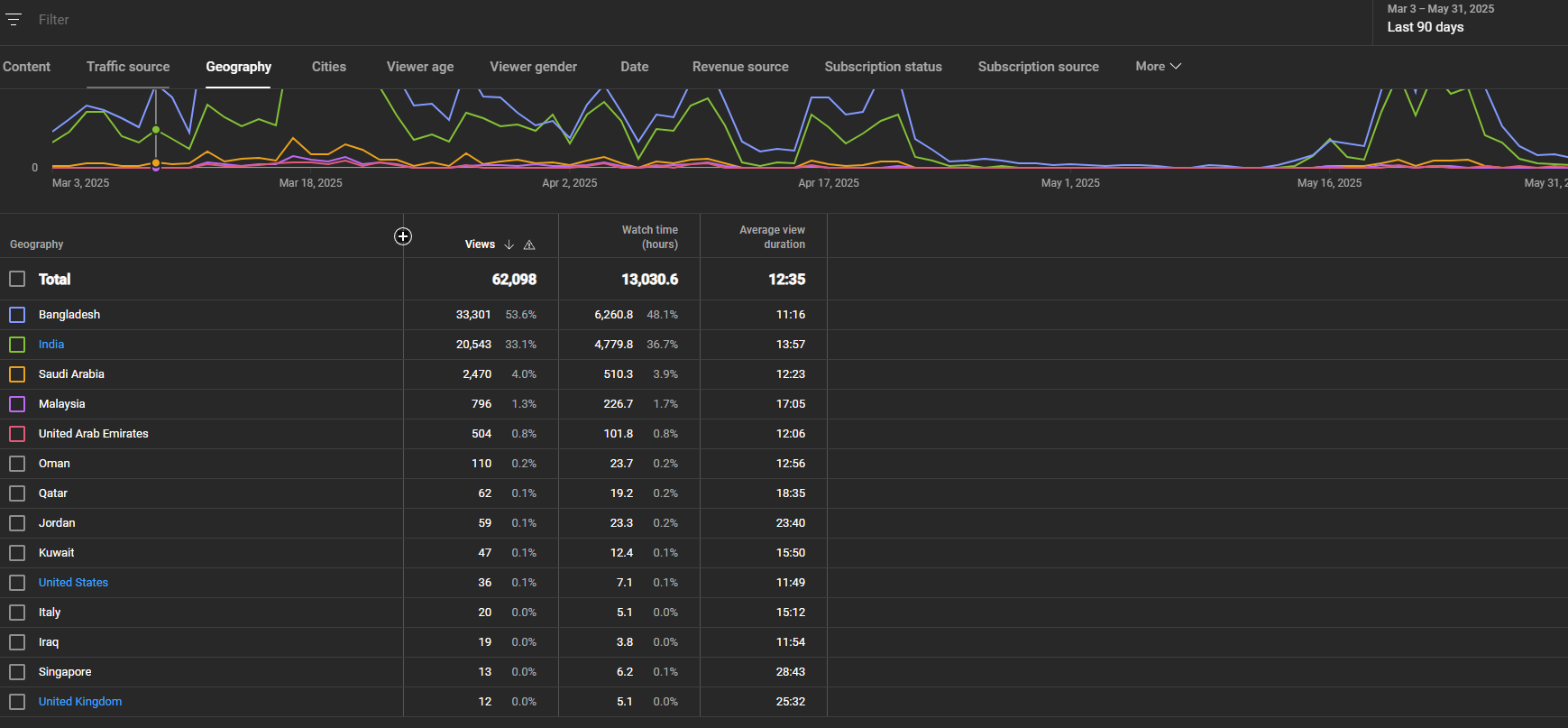The width and height of the screenshot is (1568, 728).
Task: Click the green data point on the chart
Action: click(x=156, y=130)
